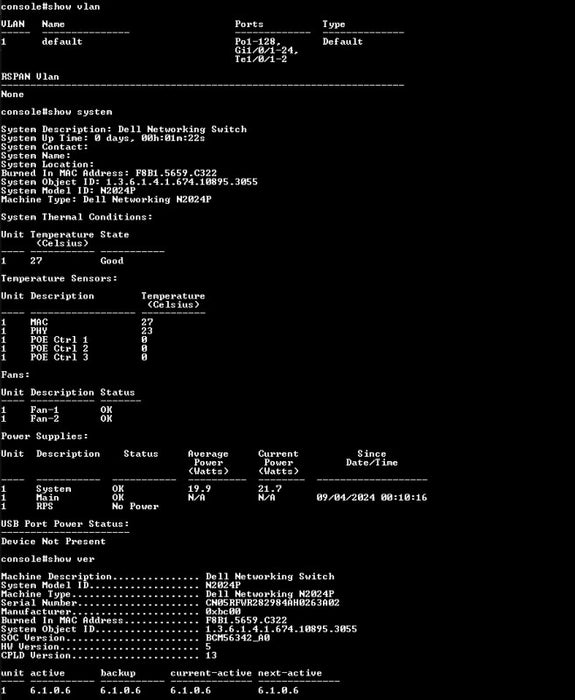The width and height of the screenshot is (575, 700).
Task: Click the System Object ID value in show system
Action: [x=182, y=182]
